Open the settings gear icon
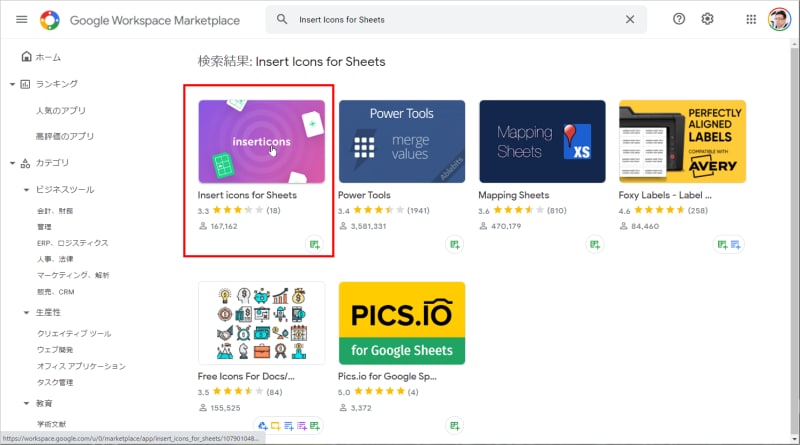The width and height of the screenshot is (800, 445). 708,19
